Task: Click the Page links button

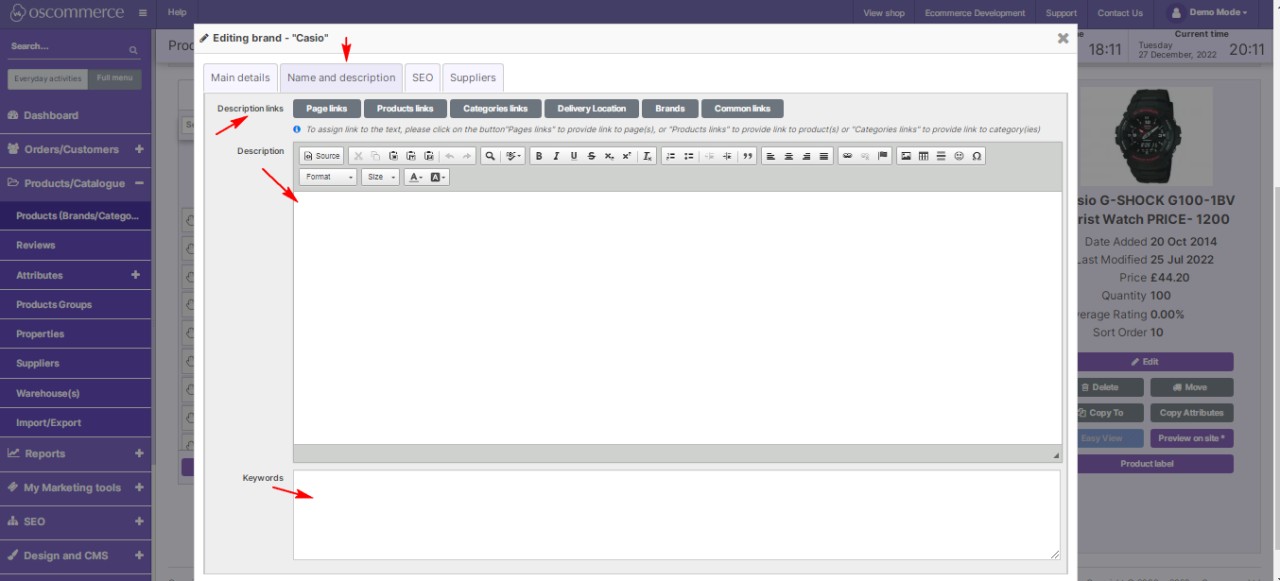Action: 327,109
